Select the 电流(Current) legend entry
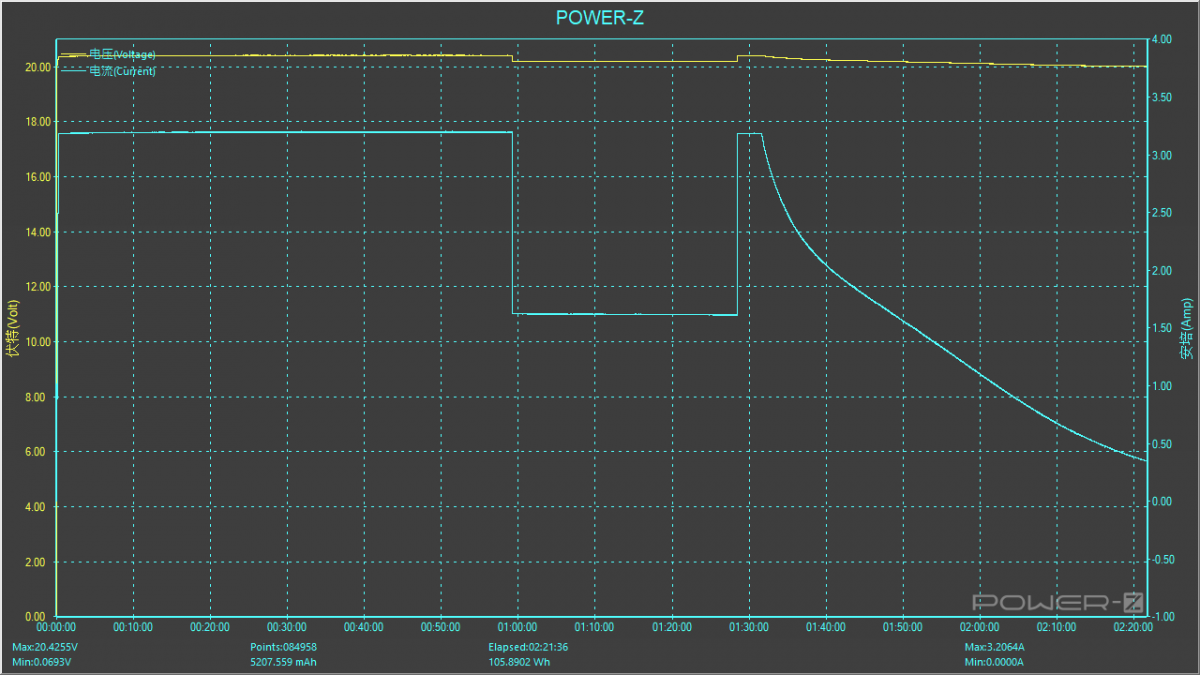Screen dimensions: 1200x675 (108, 71)
